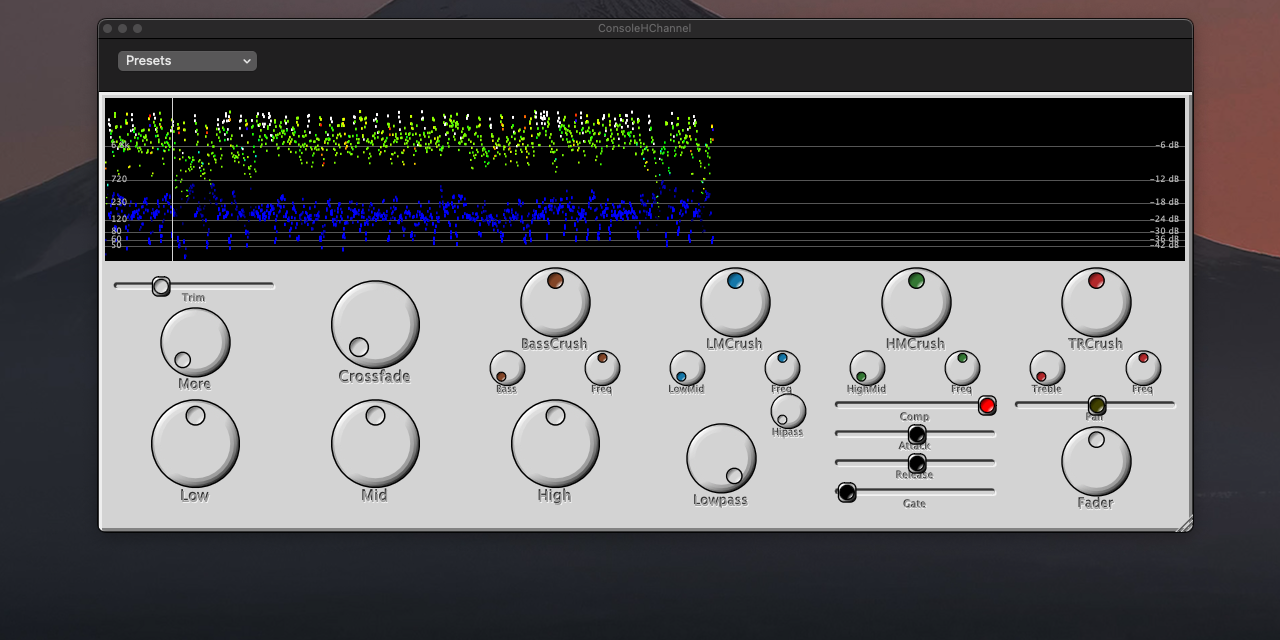Click the -6 dB meter label
Screen dimensions: 1280x640
1167,145
